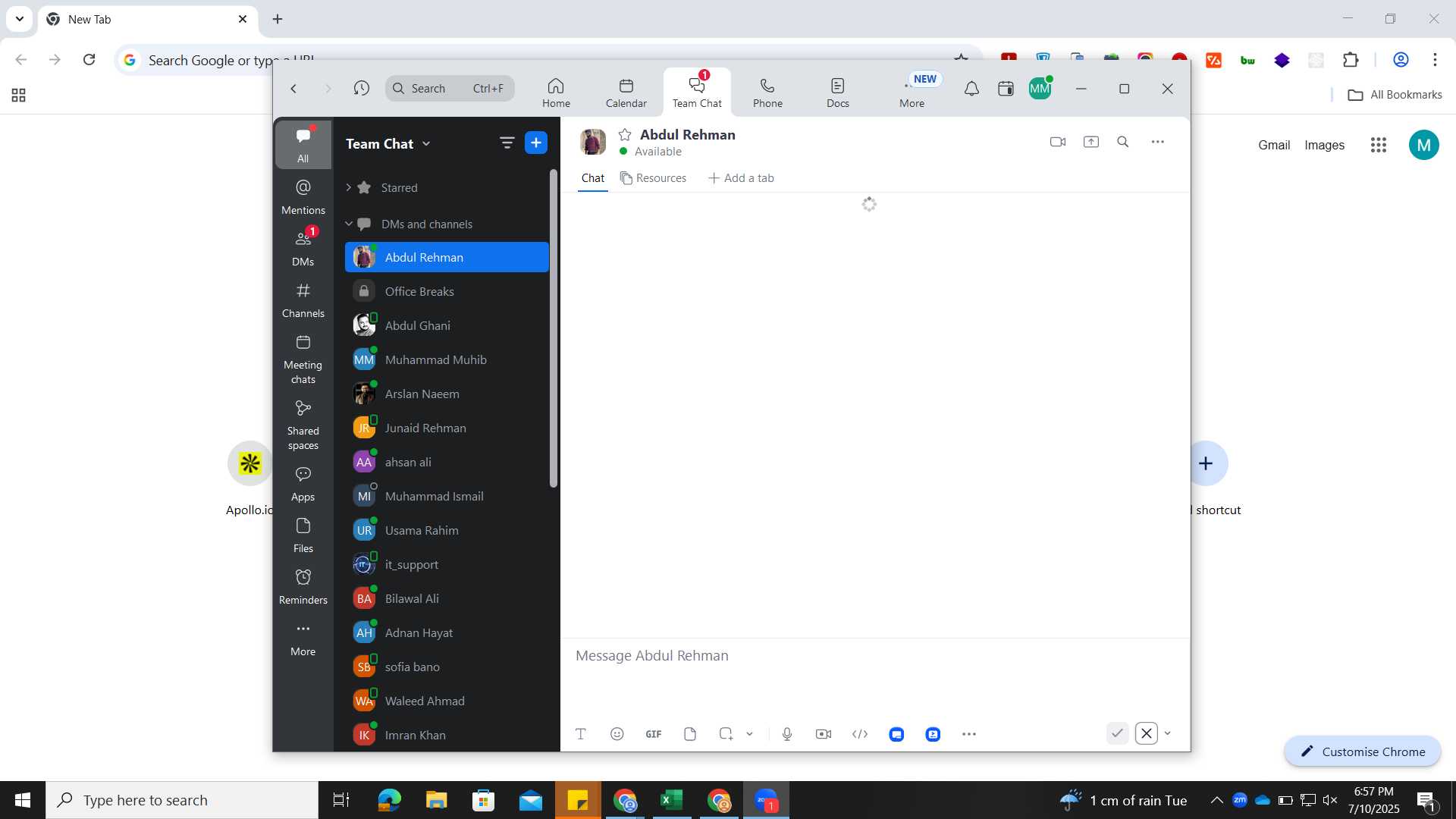Click the X cancel button in composer
Screen dimensions: 1456x819
pos(1146,733)
